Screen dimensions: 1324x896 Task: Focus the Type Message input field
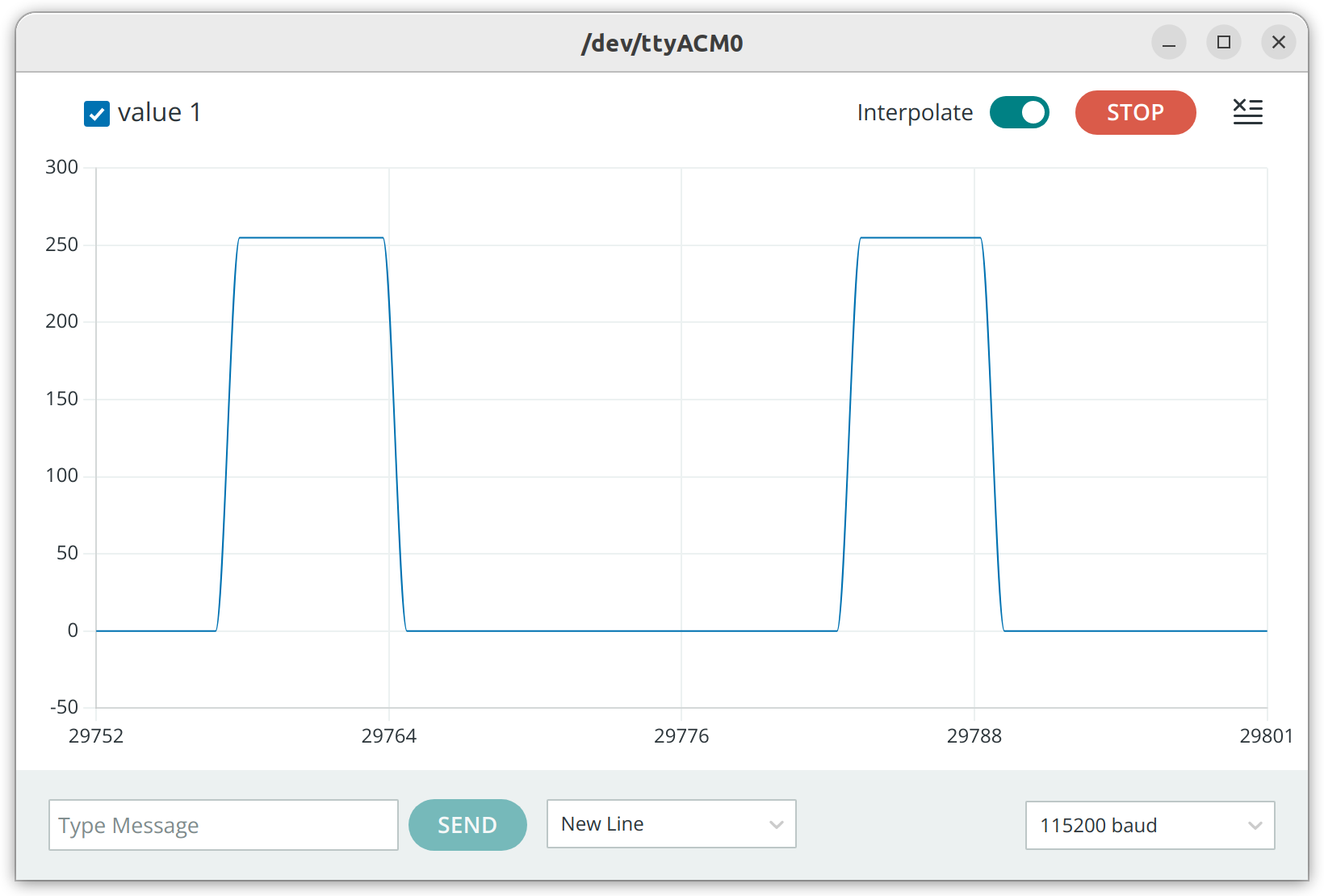pos(224,825)
